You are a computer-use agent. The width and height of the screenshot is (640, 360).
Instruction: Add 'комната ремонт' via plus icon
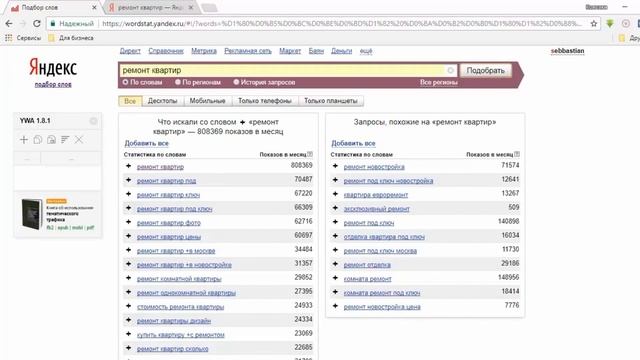pyautogui.click(x=336, y=278)
